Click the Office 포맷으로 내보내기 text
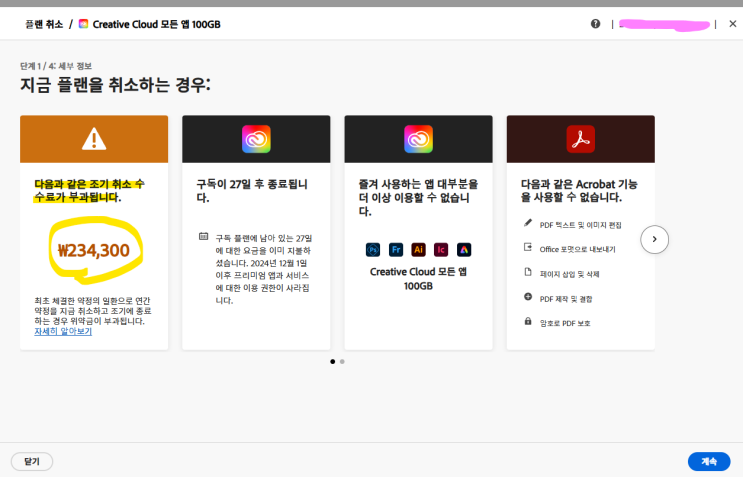The image size is (743, 477). pyautogui.click(x=577, y=249)
